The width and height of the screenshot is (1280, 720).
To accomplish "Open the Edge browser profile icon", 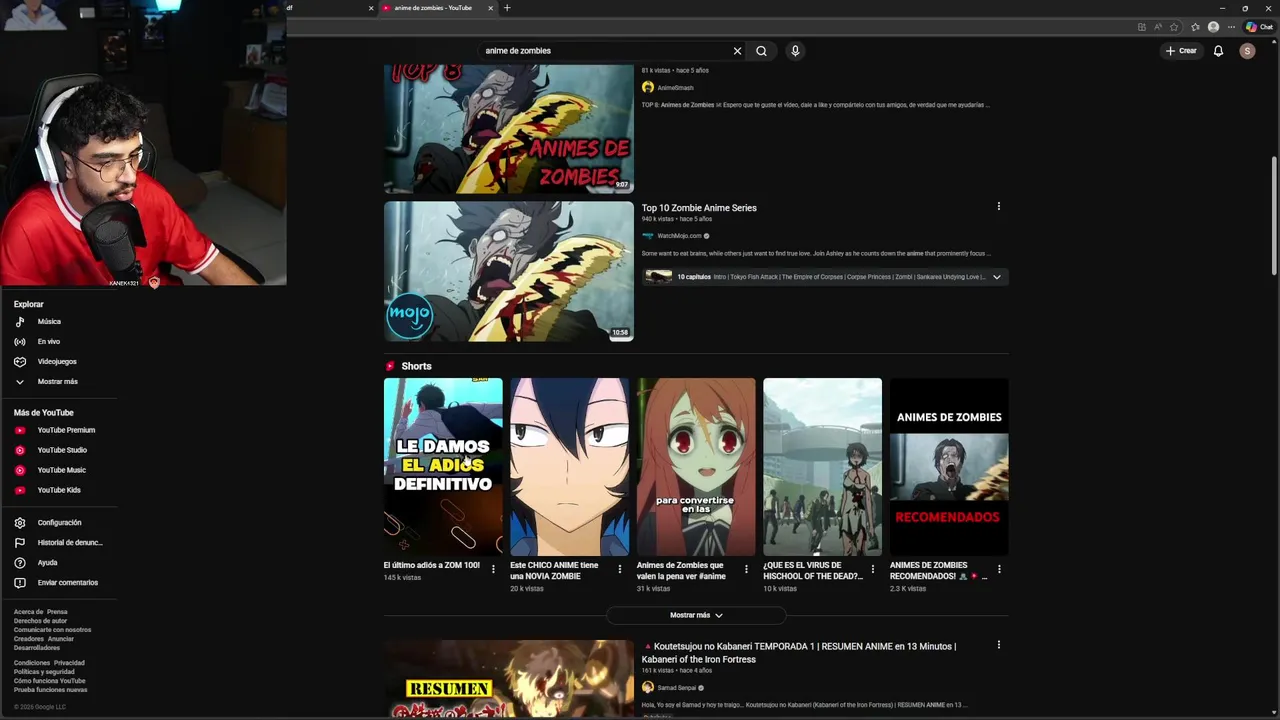I will pos(1213,27).
